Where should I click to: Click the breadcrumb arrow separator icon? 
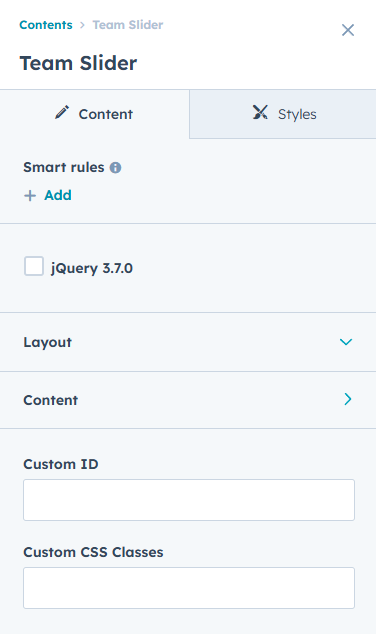click(x=82, y=25)
